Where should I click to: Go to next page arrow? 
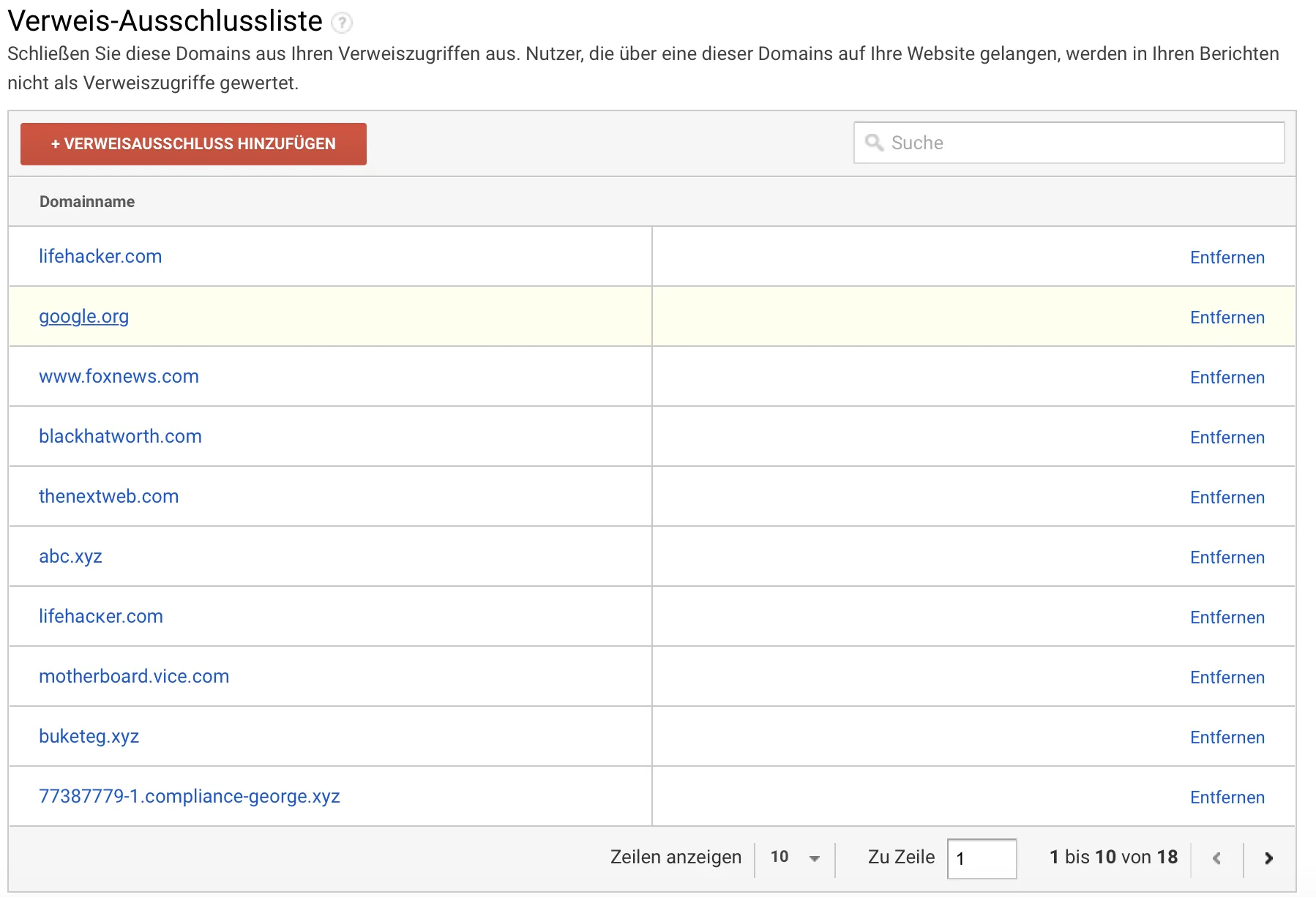tap(1268, 858)
